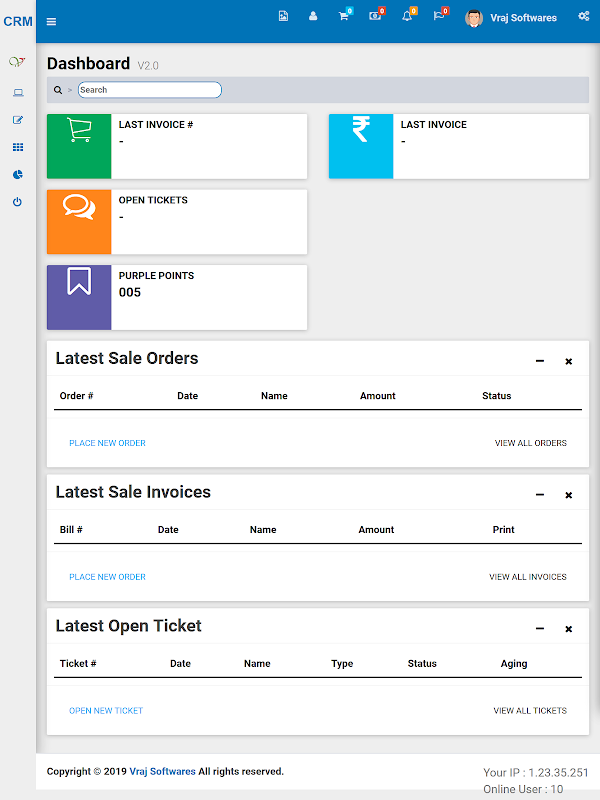The height and width of the screenshot is (800, 600).
Task: Open the Vraj Softwares user menu
Action: click(x=511, y=18)
